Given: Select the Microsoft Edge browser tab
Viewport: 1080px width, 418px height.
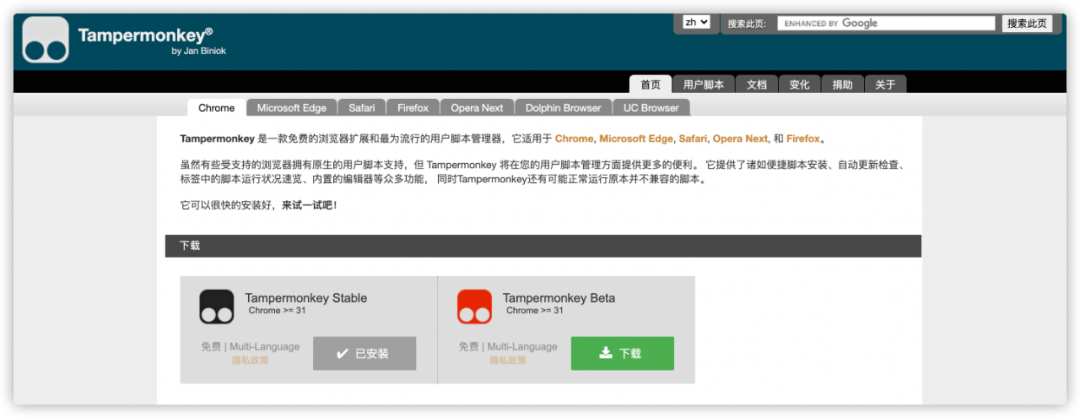Looking at the screenshot, I should point(292,108).
